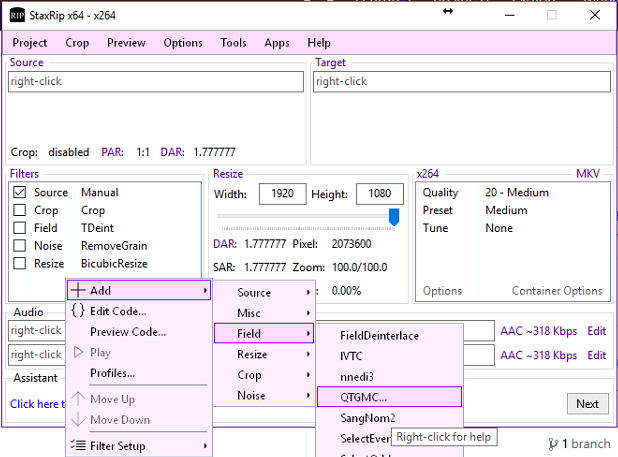Click the plus icon beside Add
618x457 pixels.
coord(78,290)
